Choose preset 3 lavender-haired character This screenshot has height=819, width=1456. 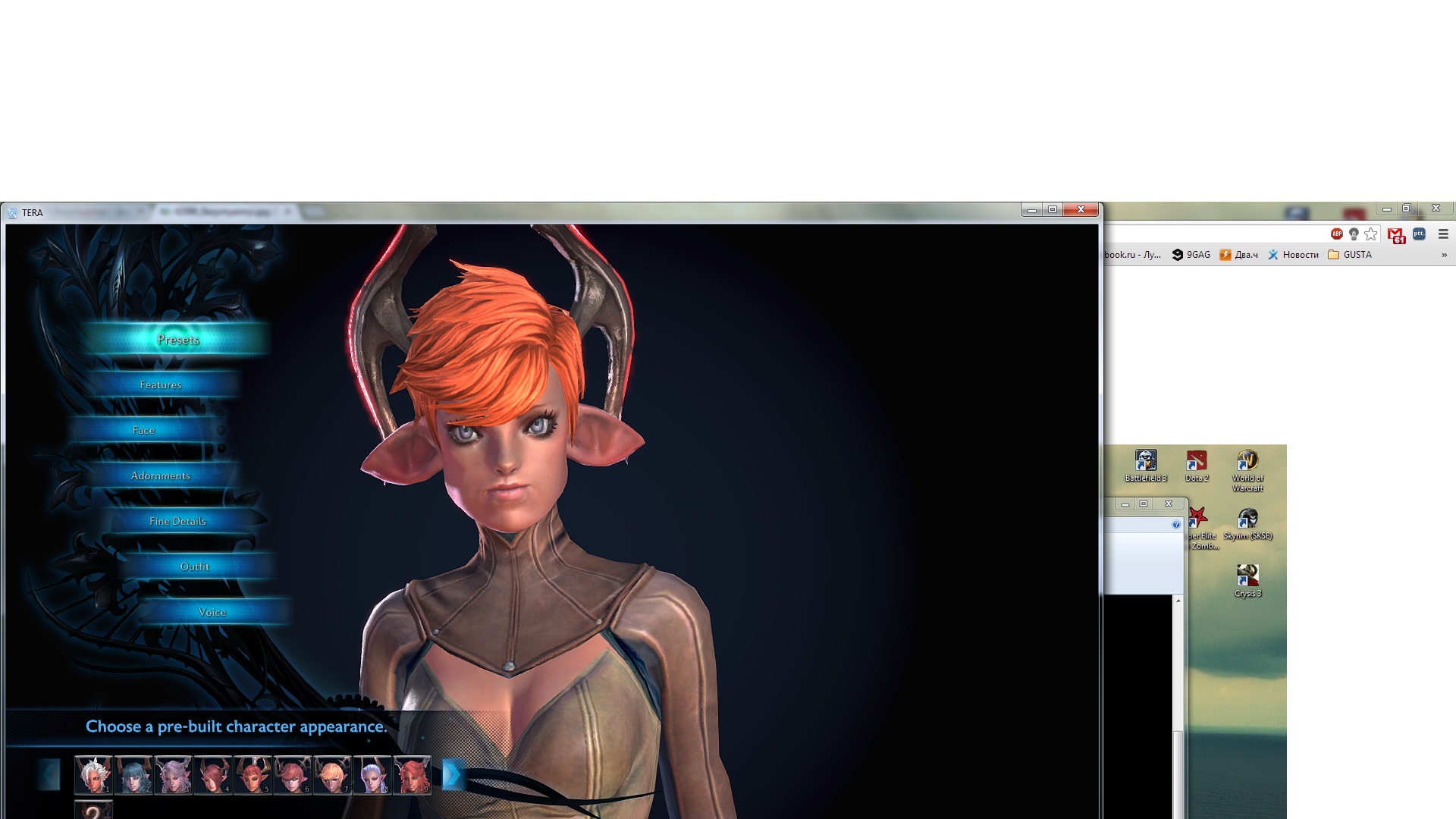[x=174, y=775]
